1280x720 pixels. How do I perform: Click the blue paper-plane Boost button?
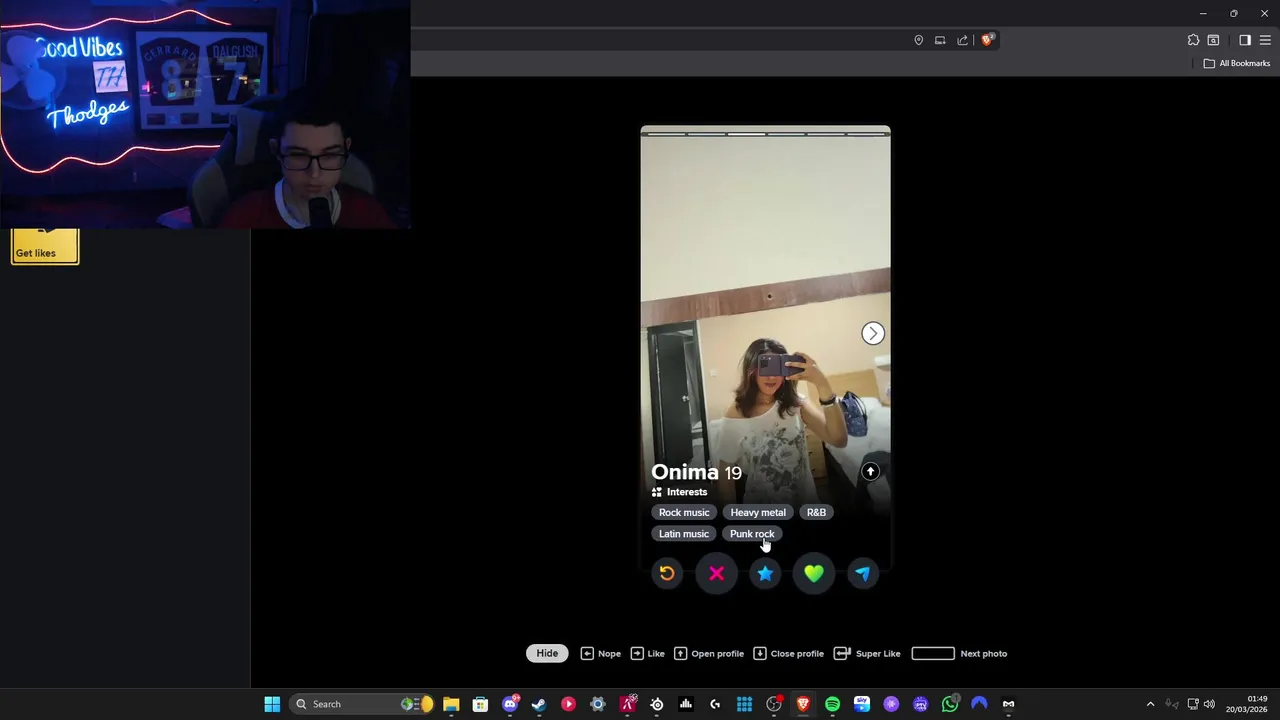tap(863, 573)
